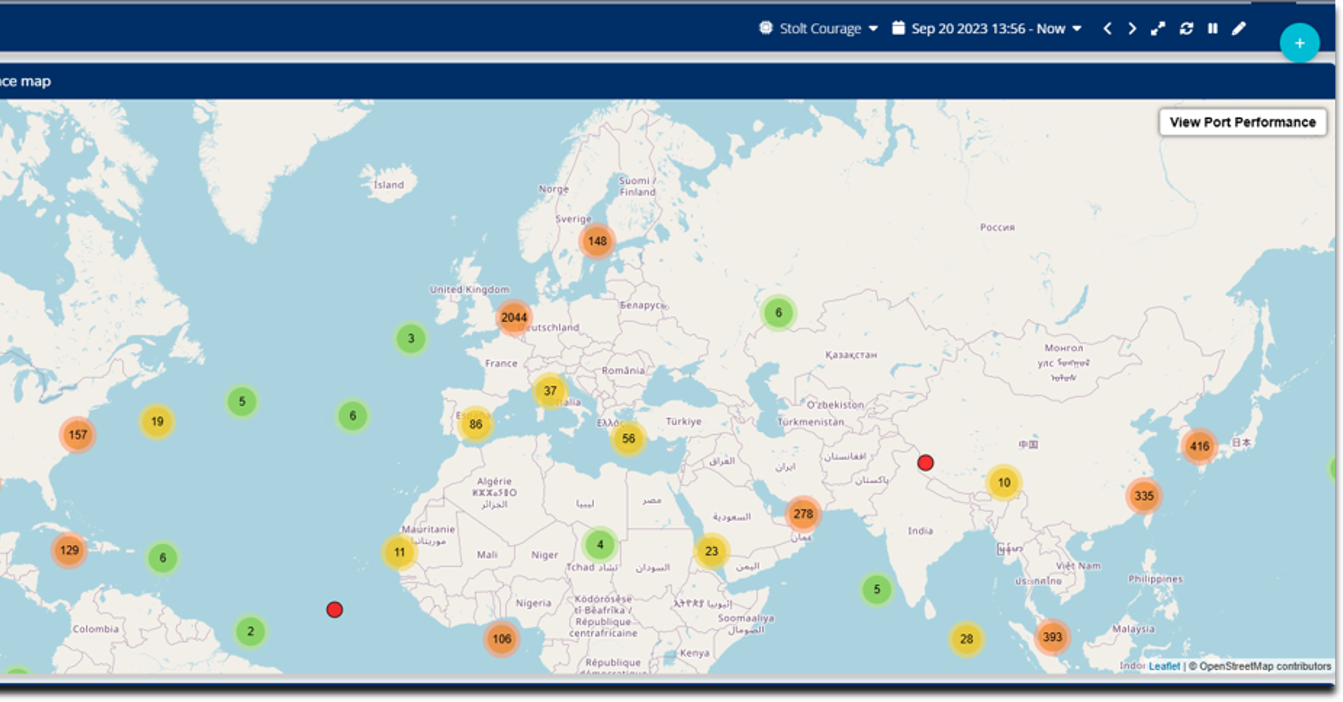This screenshot has width=1343, height=702.
Task: Click the View Port Performance button
Action: point(1242,122)
